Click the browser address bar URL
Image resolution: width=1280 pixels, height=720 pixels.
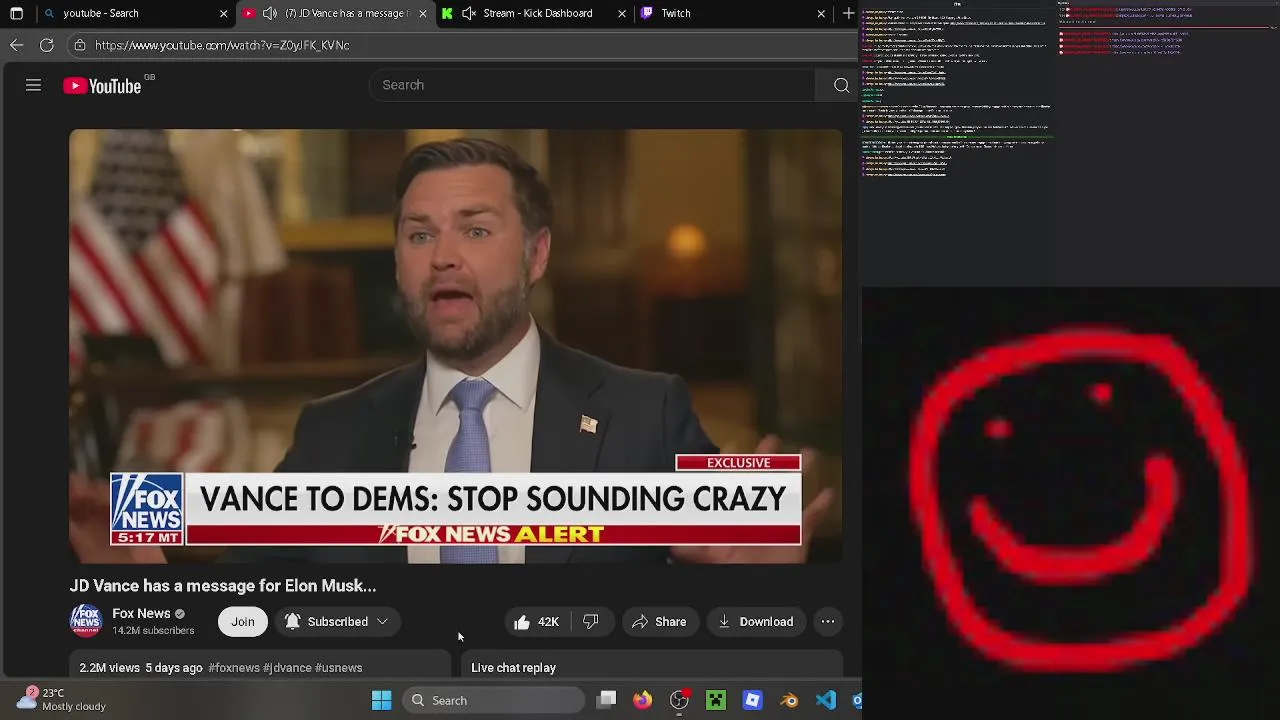point(222,45)
